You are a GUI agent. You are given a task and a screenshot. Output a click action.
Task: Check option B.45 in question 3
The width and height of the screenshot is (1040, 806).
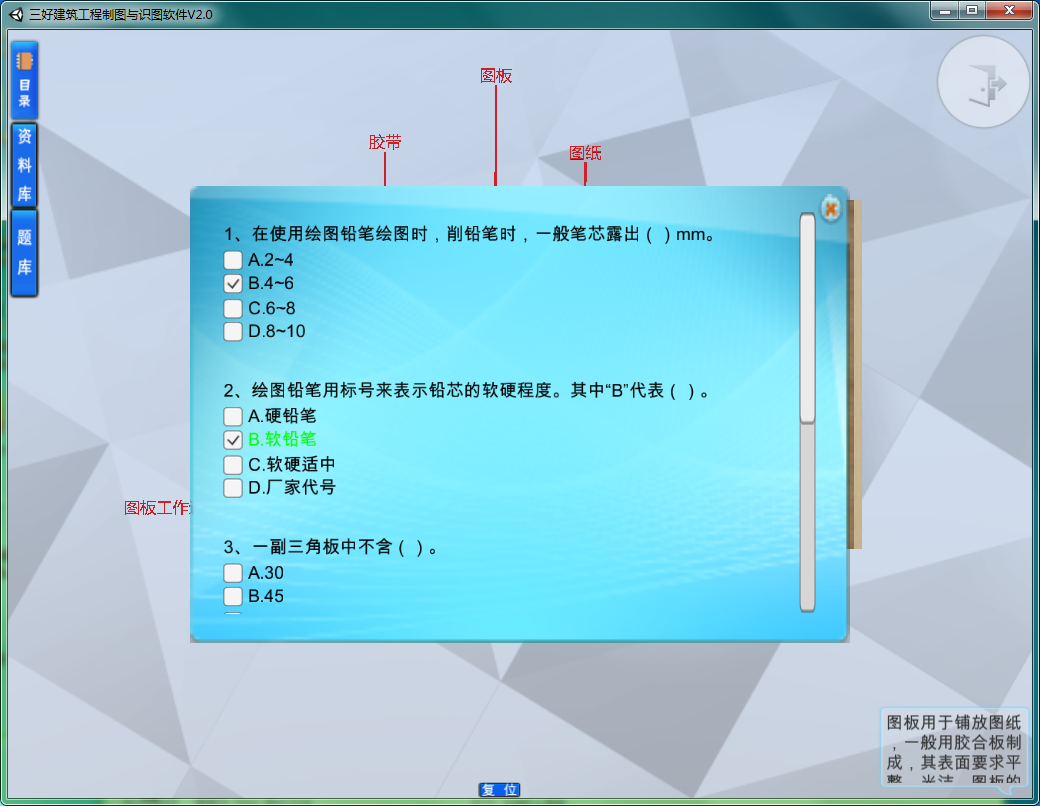(233, 597)
